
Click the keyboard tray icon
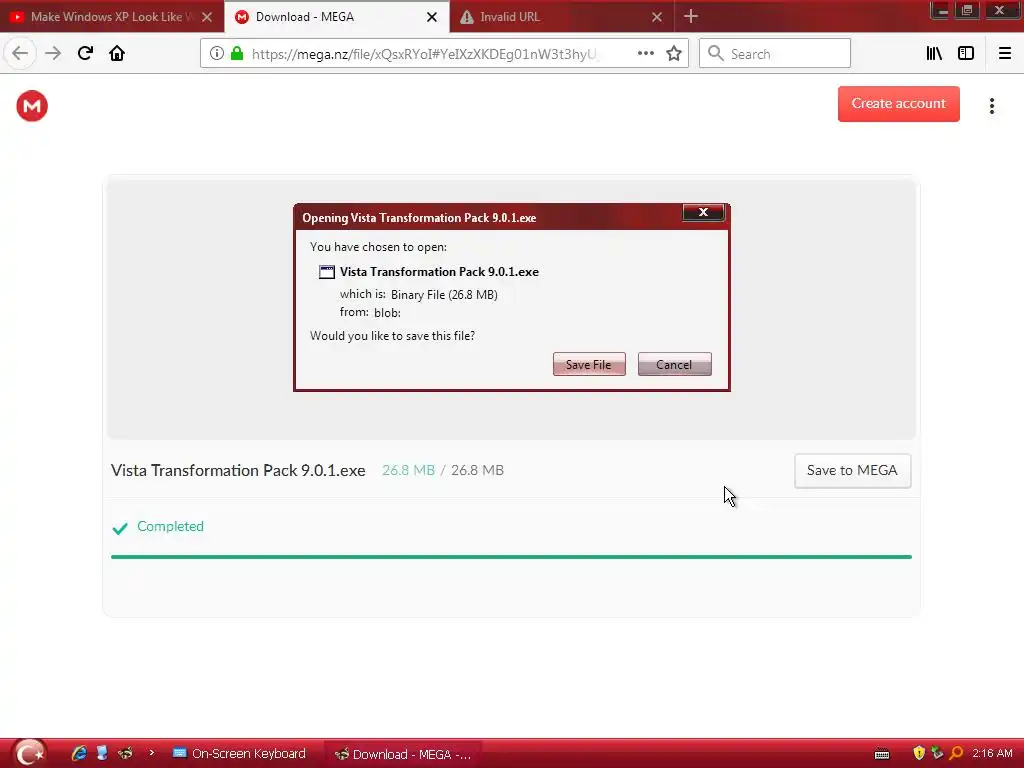882,754
